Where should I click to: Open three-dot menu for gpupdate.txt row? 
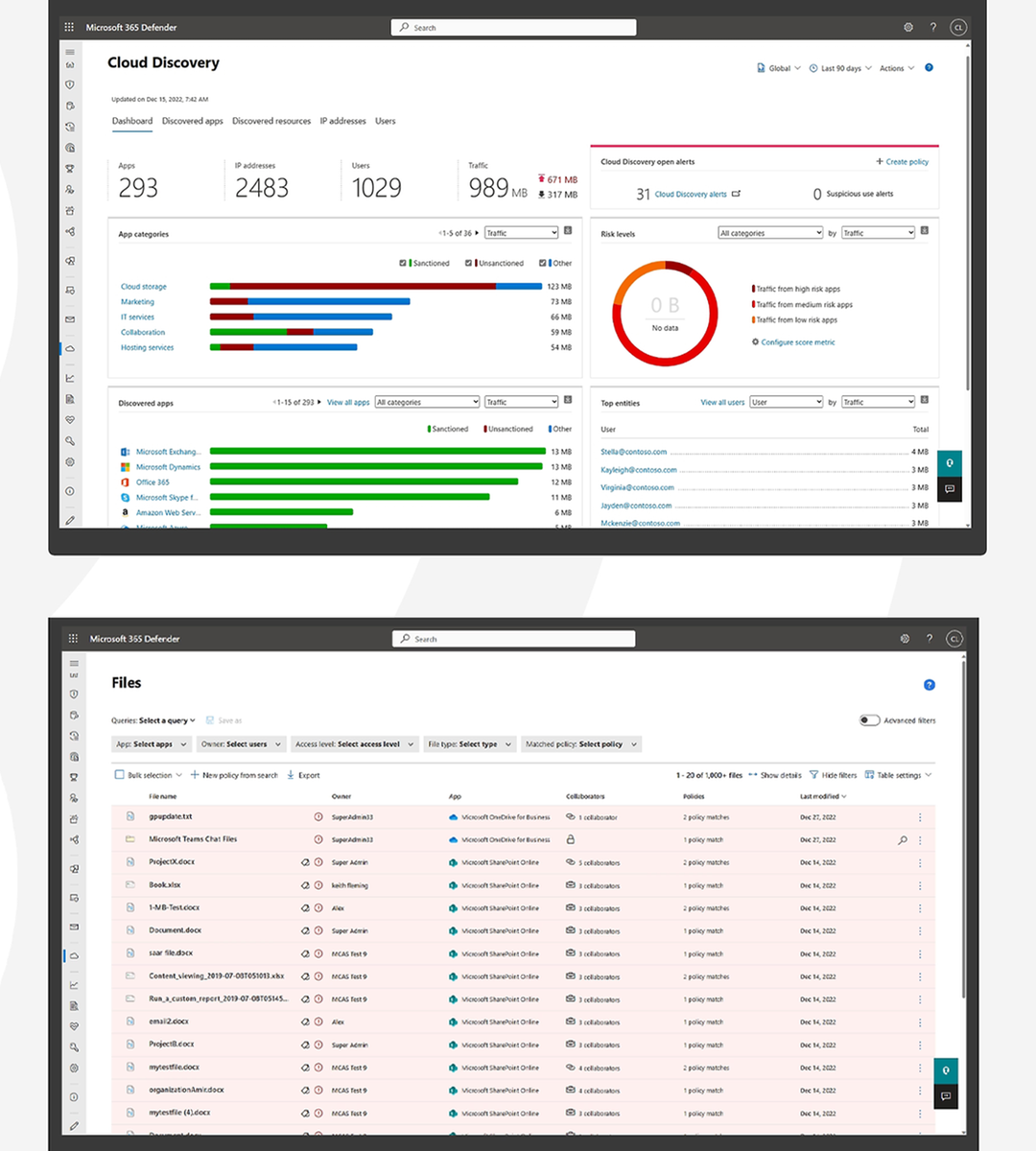[920, 817]
